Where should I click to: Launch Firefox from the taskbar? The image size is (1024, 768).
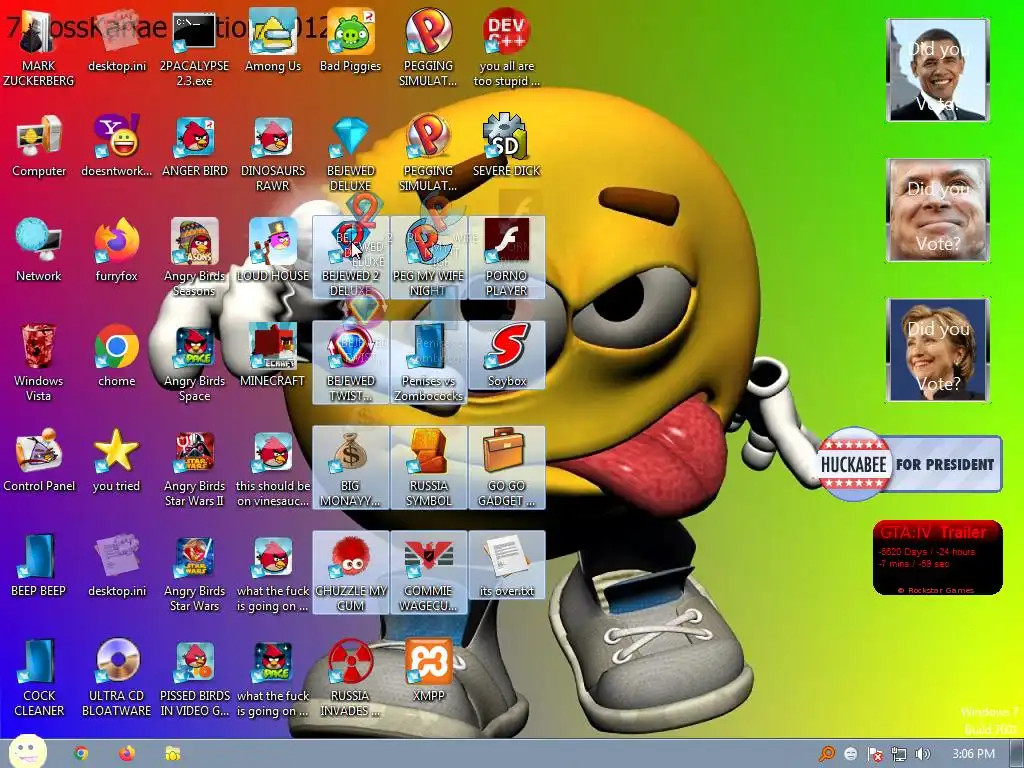point(127,754)
